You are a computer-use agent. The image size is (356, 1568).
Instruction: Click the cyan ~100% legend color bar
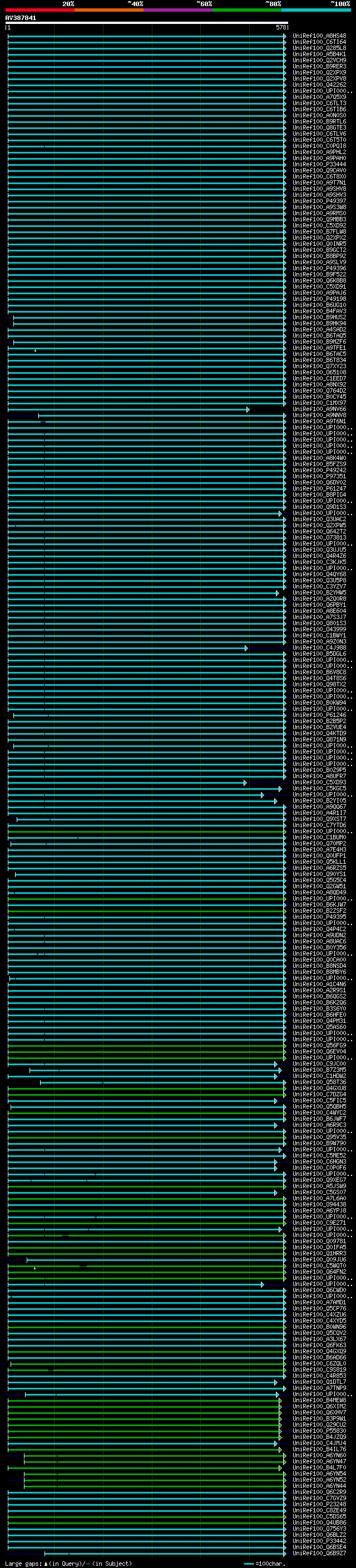[x=316, y=11]
